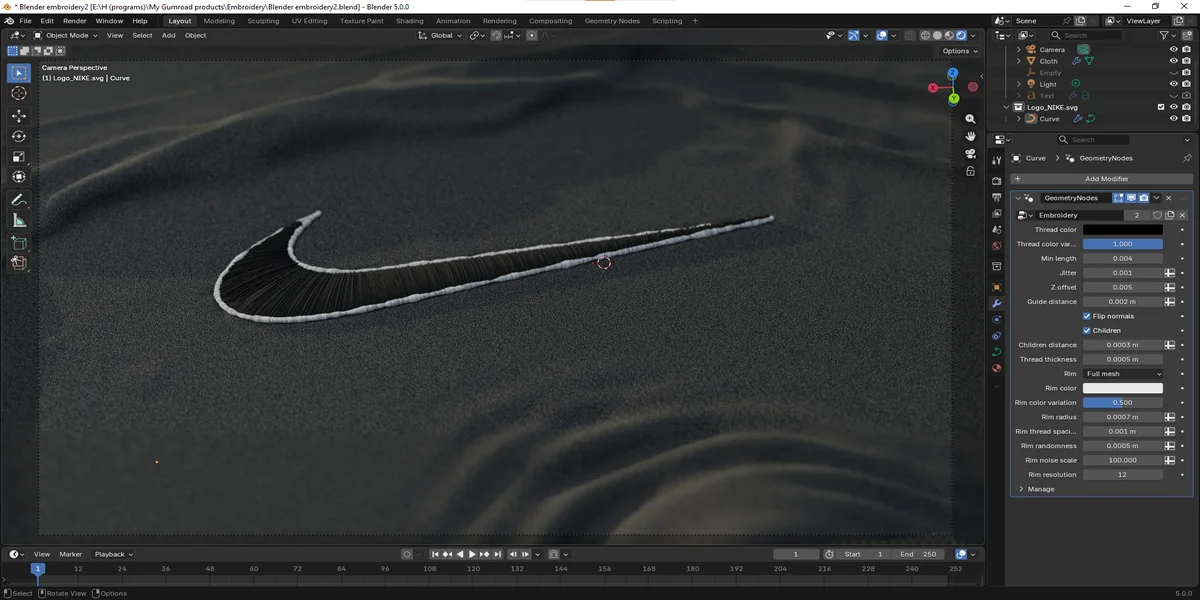
Task: Hide the Cloth object in the outliner
Action: point(1174,61)
